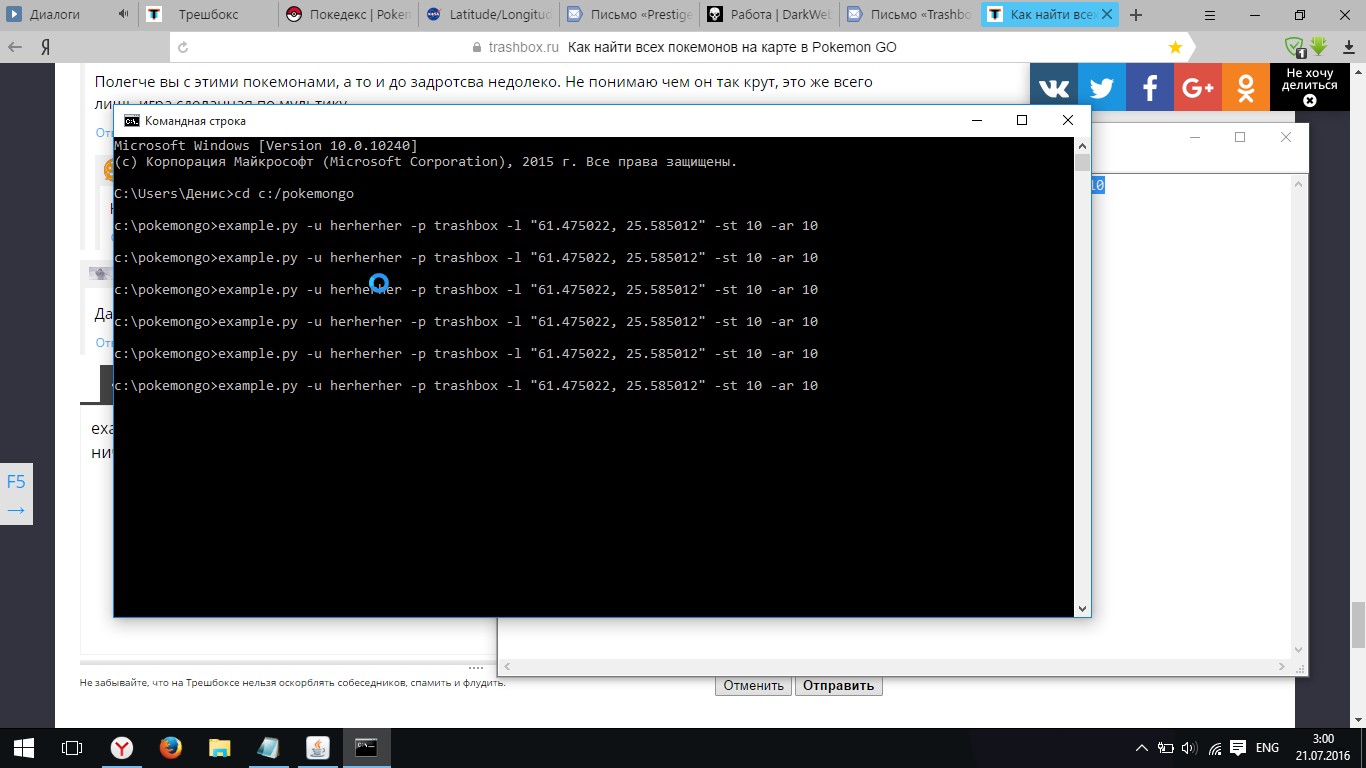
Task: Select Command Prompt on the taskbar
Action: click(366, 747)
